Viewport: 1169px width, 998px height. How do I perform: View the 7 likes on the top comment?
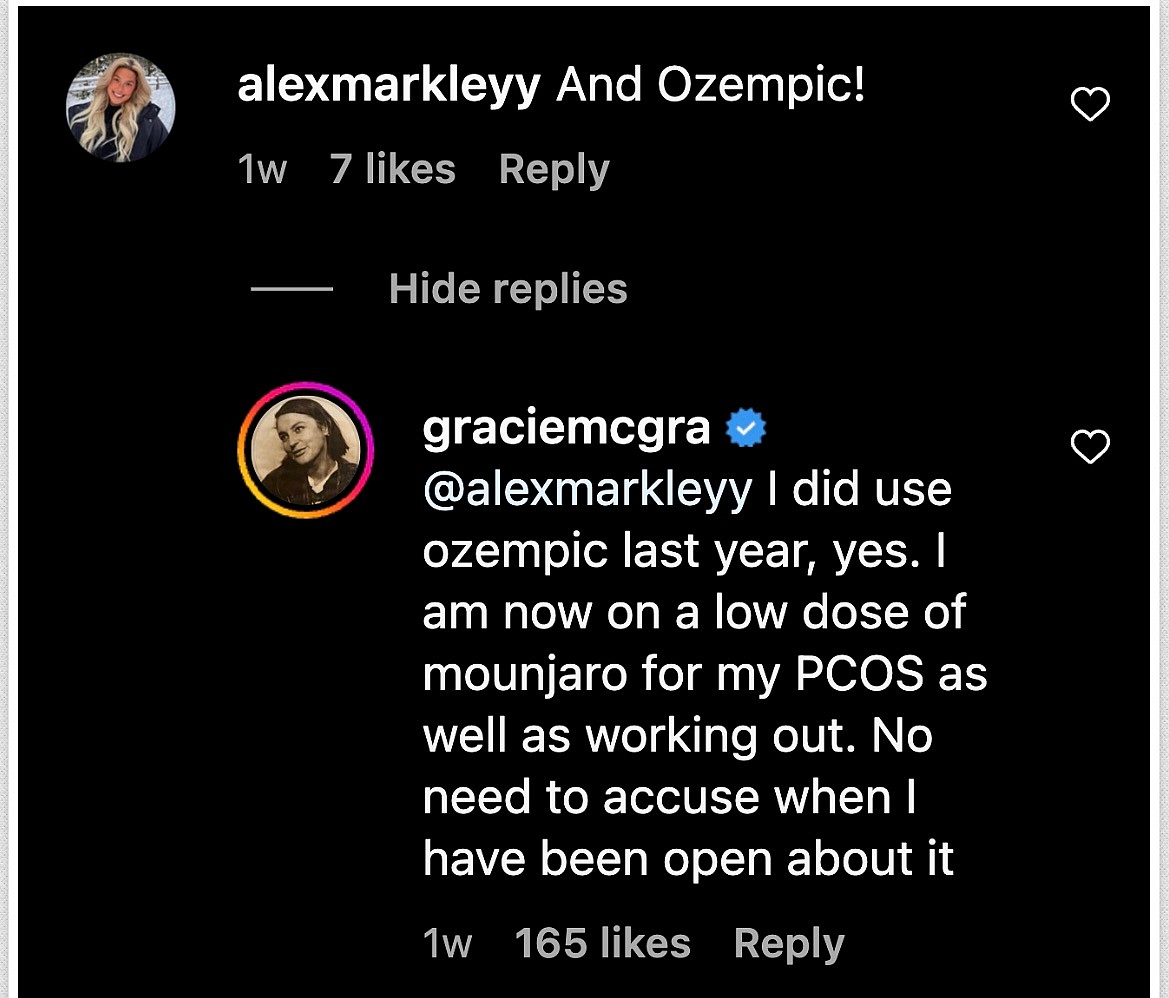click(392, 169)
